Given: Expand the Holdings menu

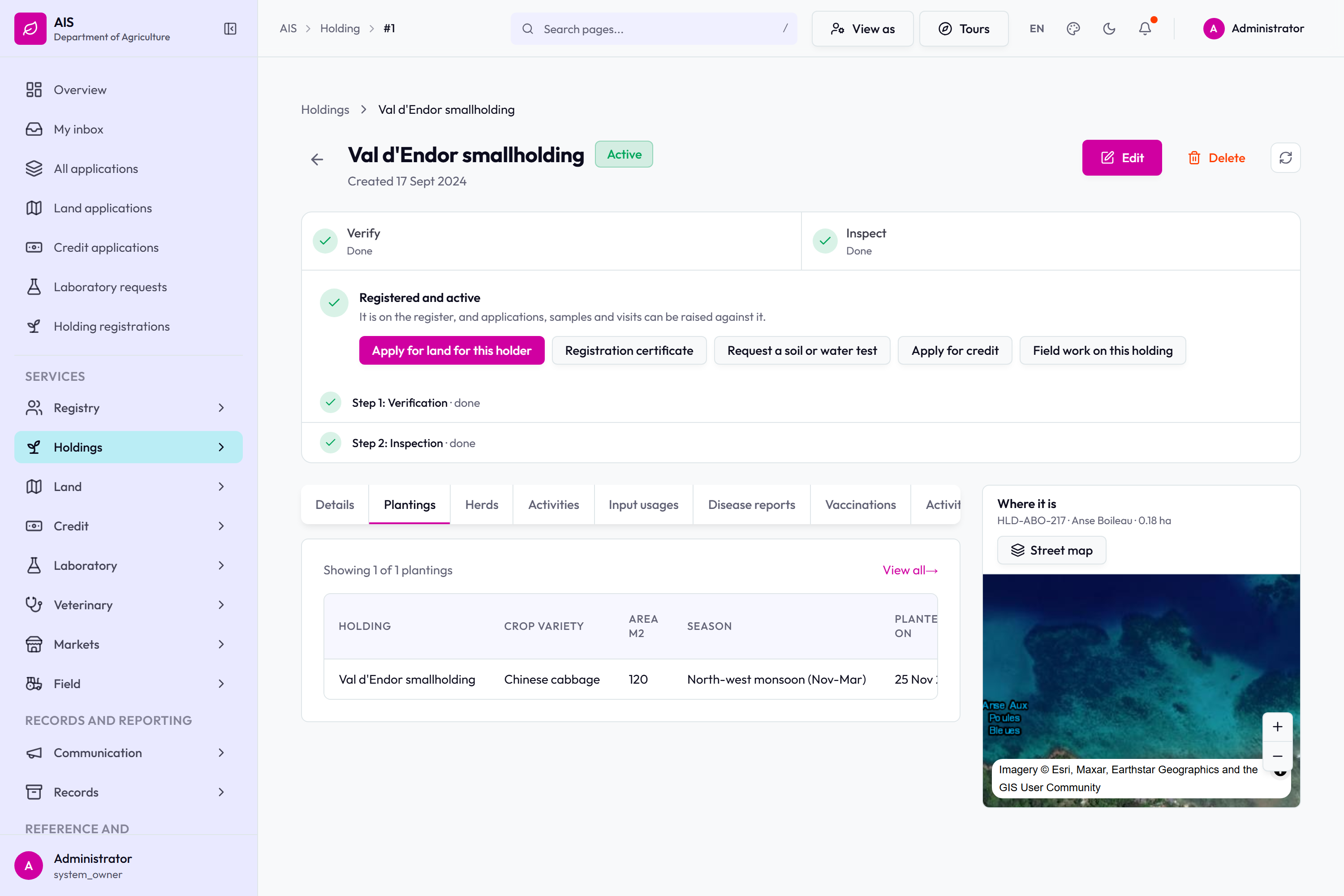Looking at the screenshot, I should pos(129,448).
